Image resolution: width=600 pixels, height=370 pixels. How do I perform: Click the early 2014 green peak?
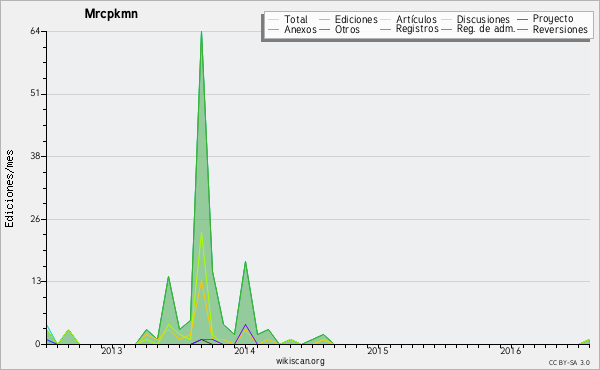pos(245,263)
